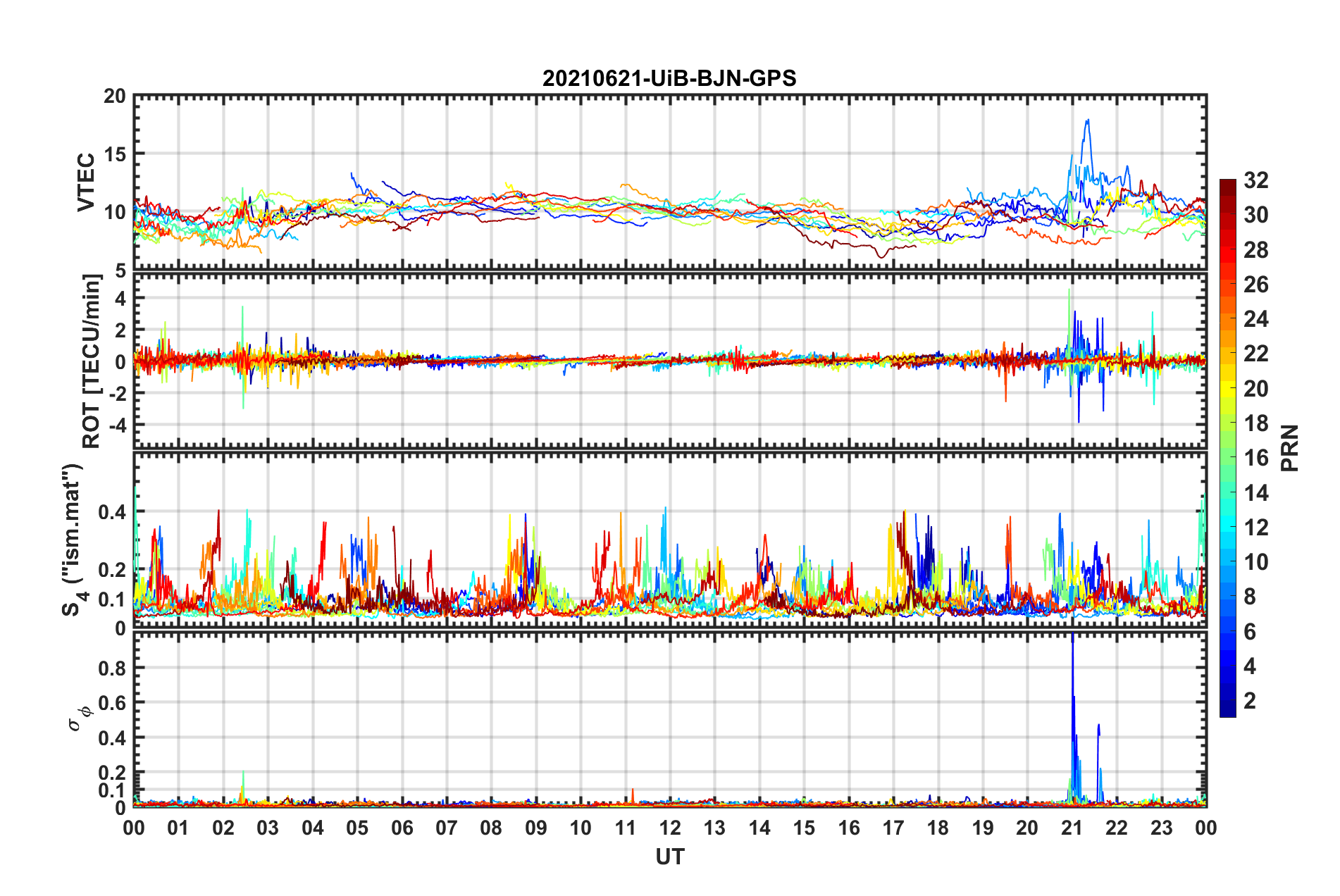This screenshot has height=896, width=1340.
Task: Click the PRN colorbar gradient strip
Action: click(x=1228, y=448)
